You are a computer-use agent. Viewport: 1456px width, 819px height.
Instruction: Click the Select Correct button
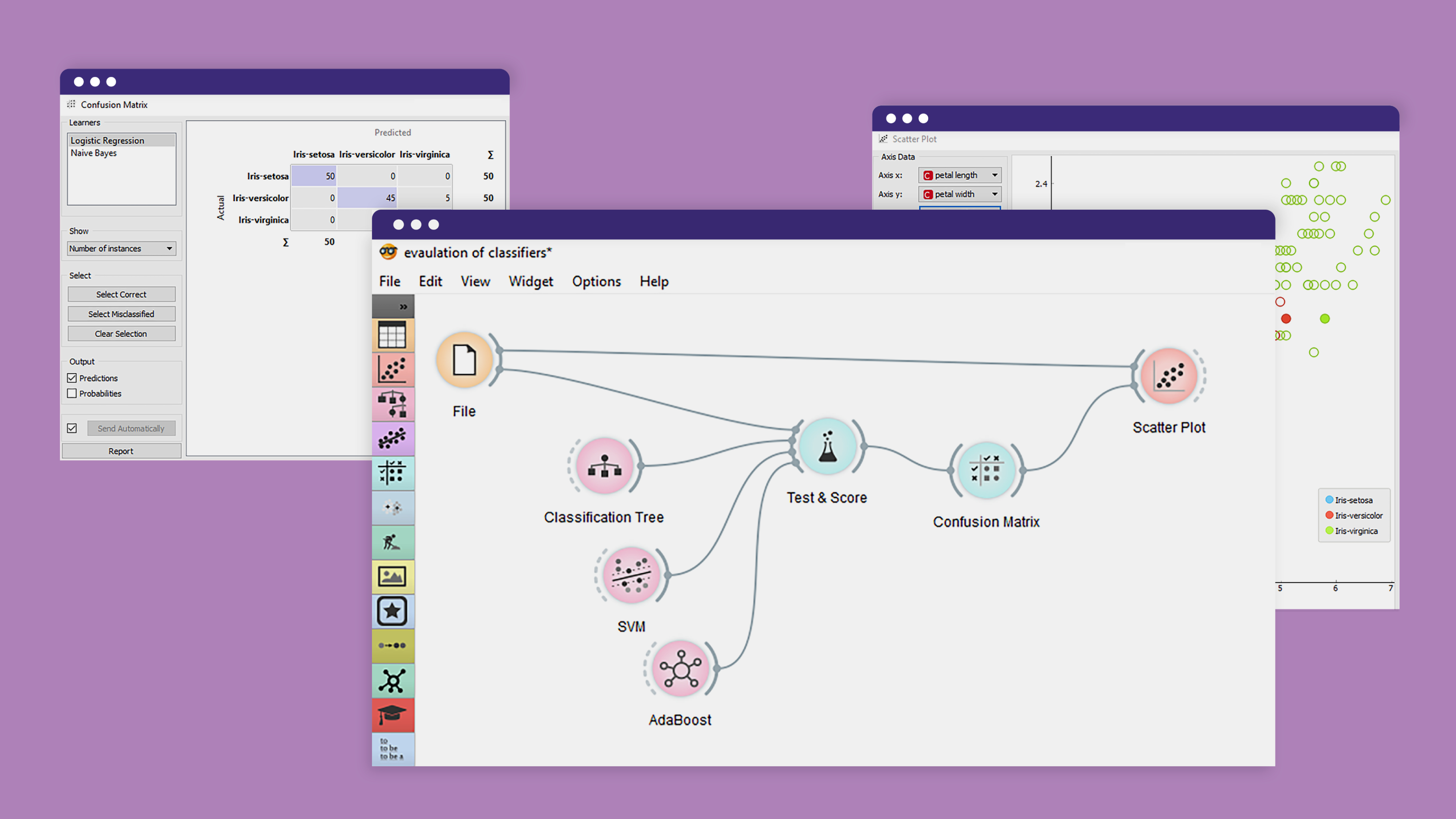click(122, 294)
